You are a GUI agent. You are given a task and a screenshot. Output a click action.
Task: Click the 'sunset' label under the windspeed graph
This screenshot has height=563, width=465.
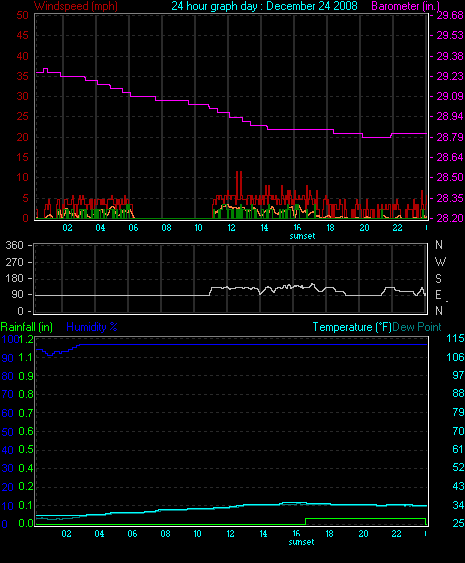302,236
